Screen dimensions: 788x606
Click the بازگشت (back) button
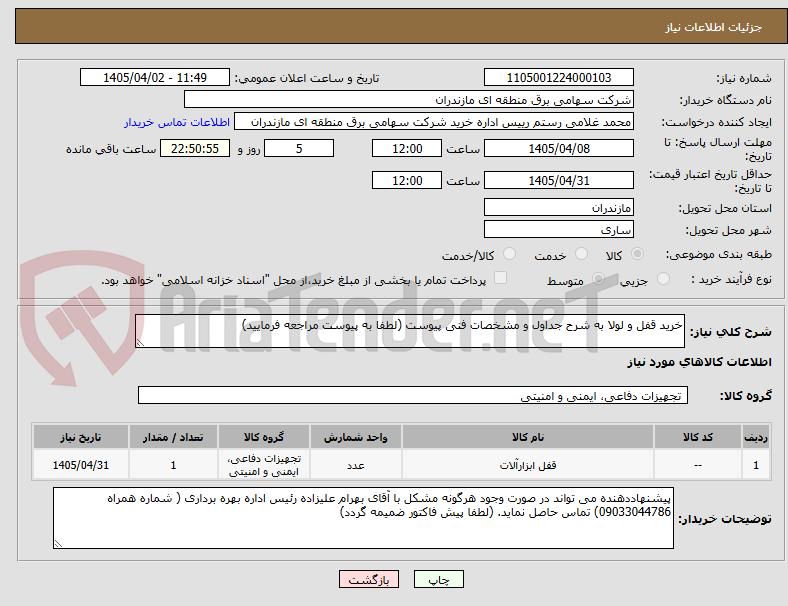[x=368, y=579]
